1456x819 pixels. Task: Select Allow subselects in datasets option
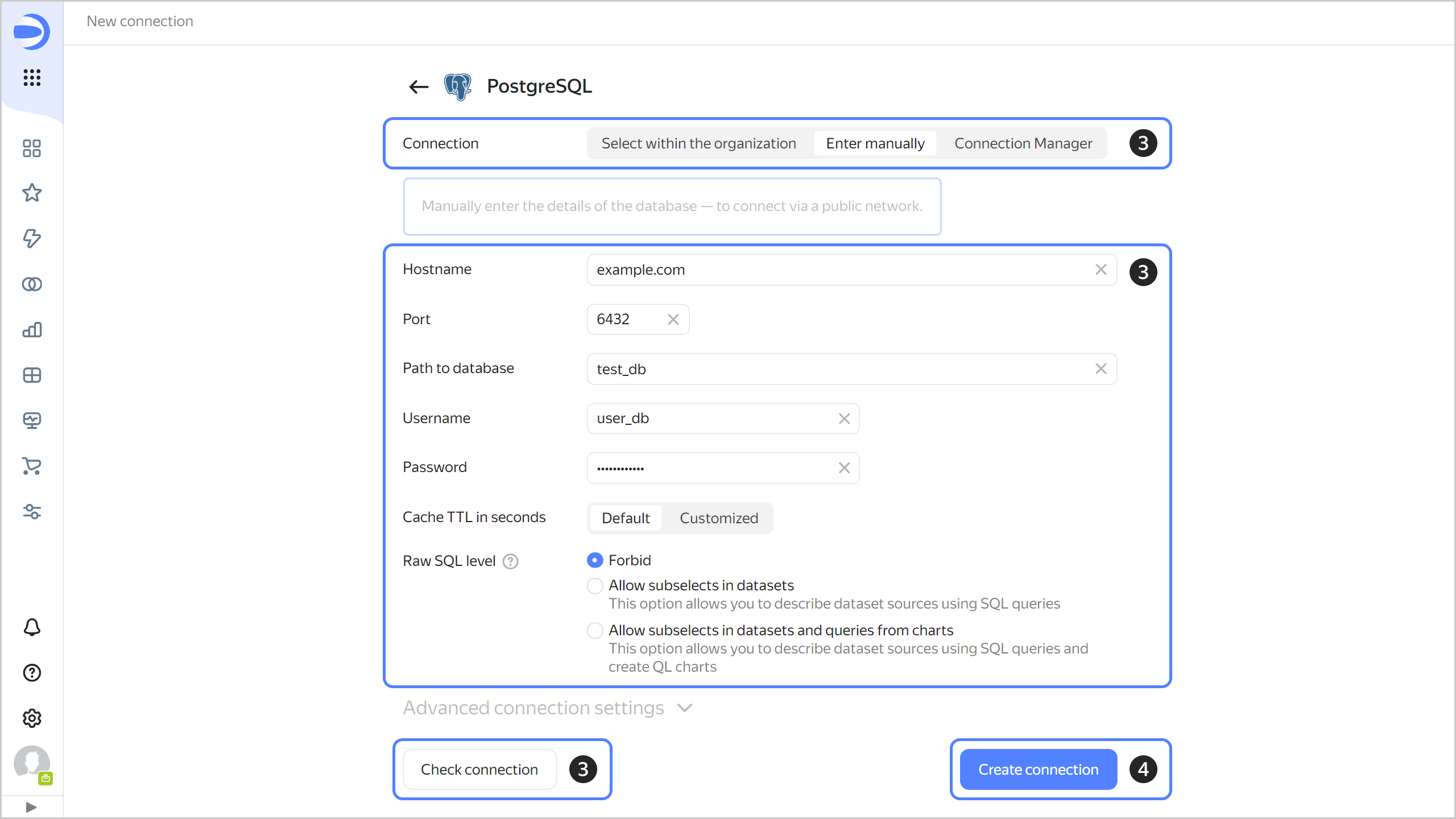(x=595, y=586)
